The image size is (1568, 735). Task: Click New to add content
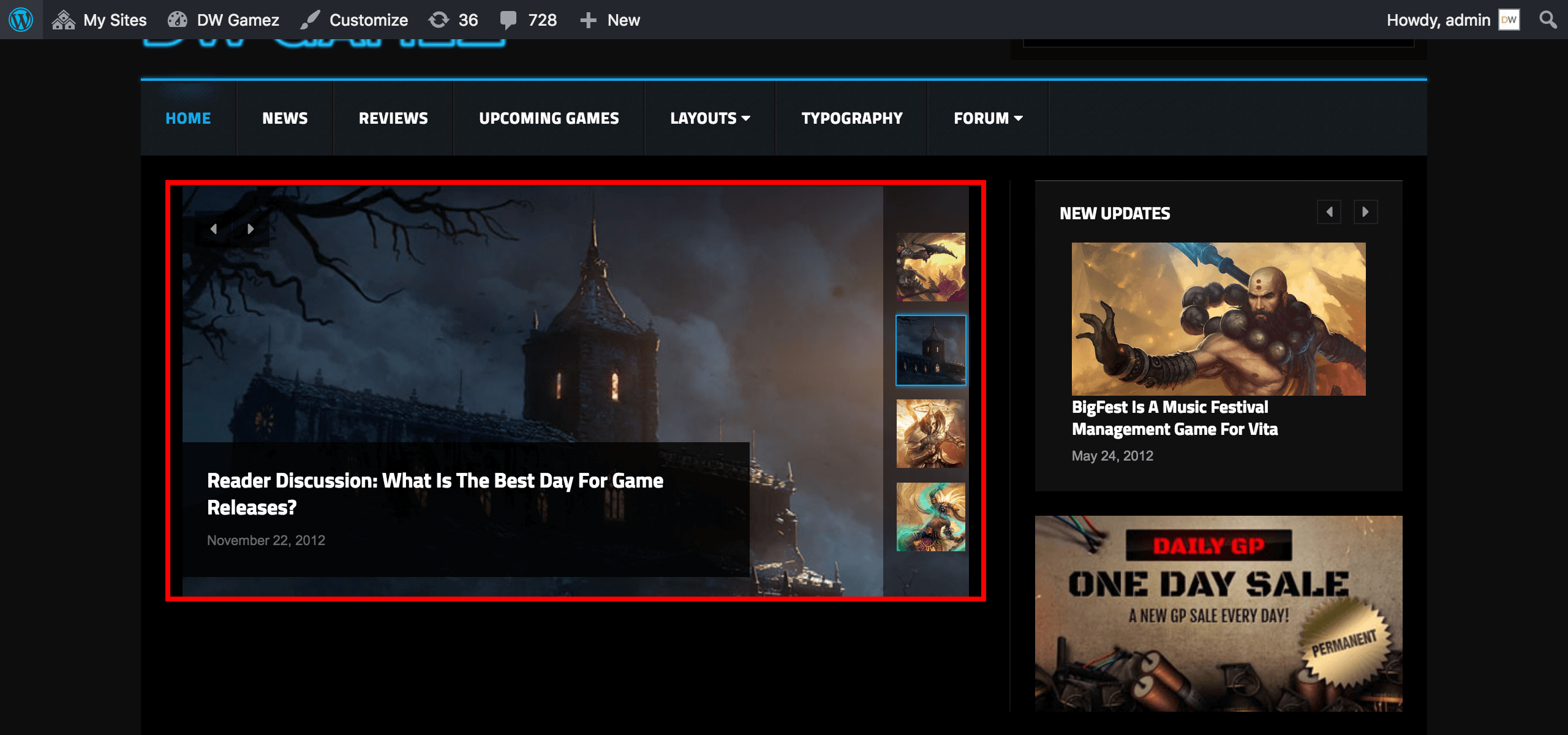tap(610, 20)
